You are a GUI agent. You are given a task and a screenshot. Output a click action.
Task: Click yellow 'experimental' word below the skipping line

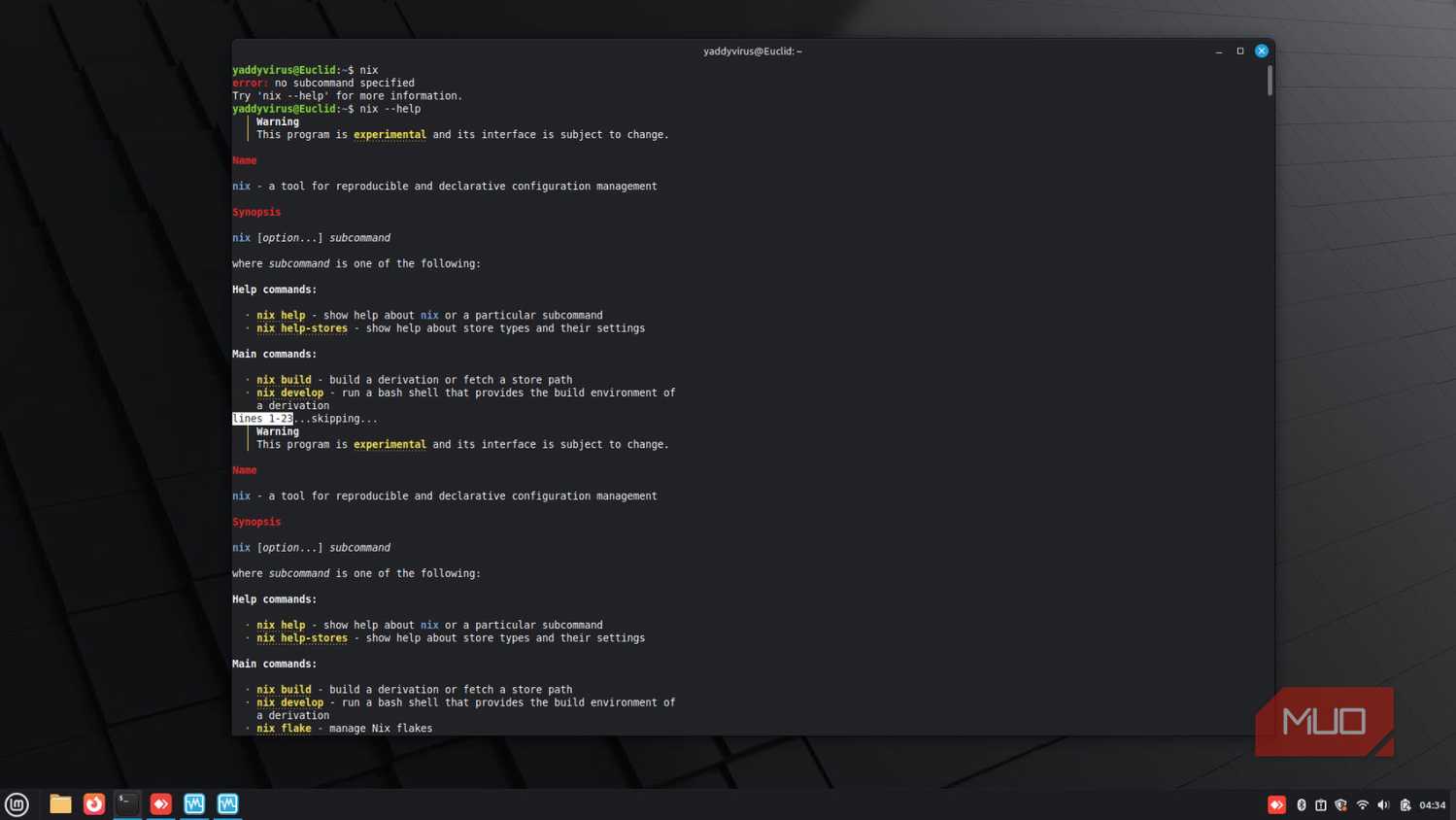tap(389, 444)
